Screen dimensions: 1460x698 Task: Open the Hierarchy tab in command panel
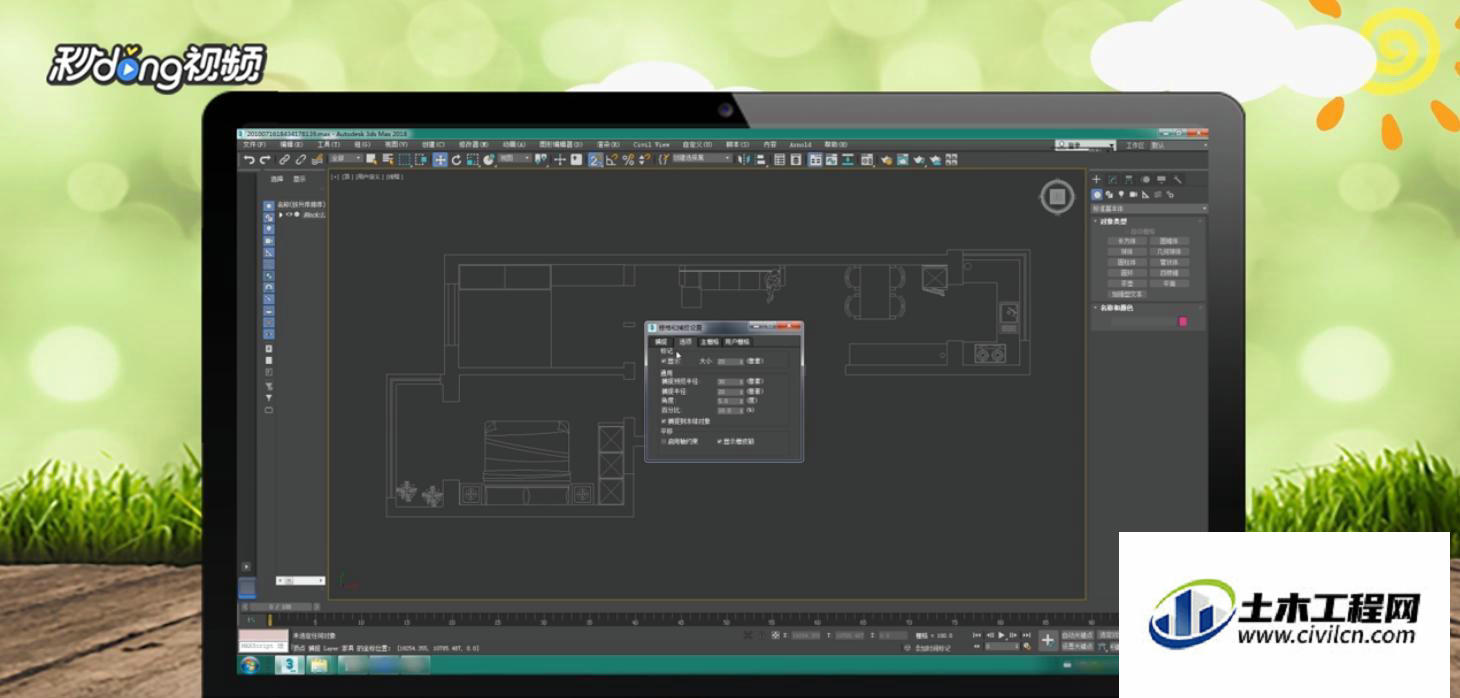(1128, 180)
